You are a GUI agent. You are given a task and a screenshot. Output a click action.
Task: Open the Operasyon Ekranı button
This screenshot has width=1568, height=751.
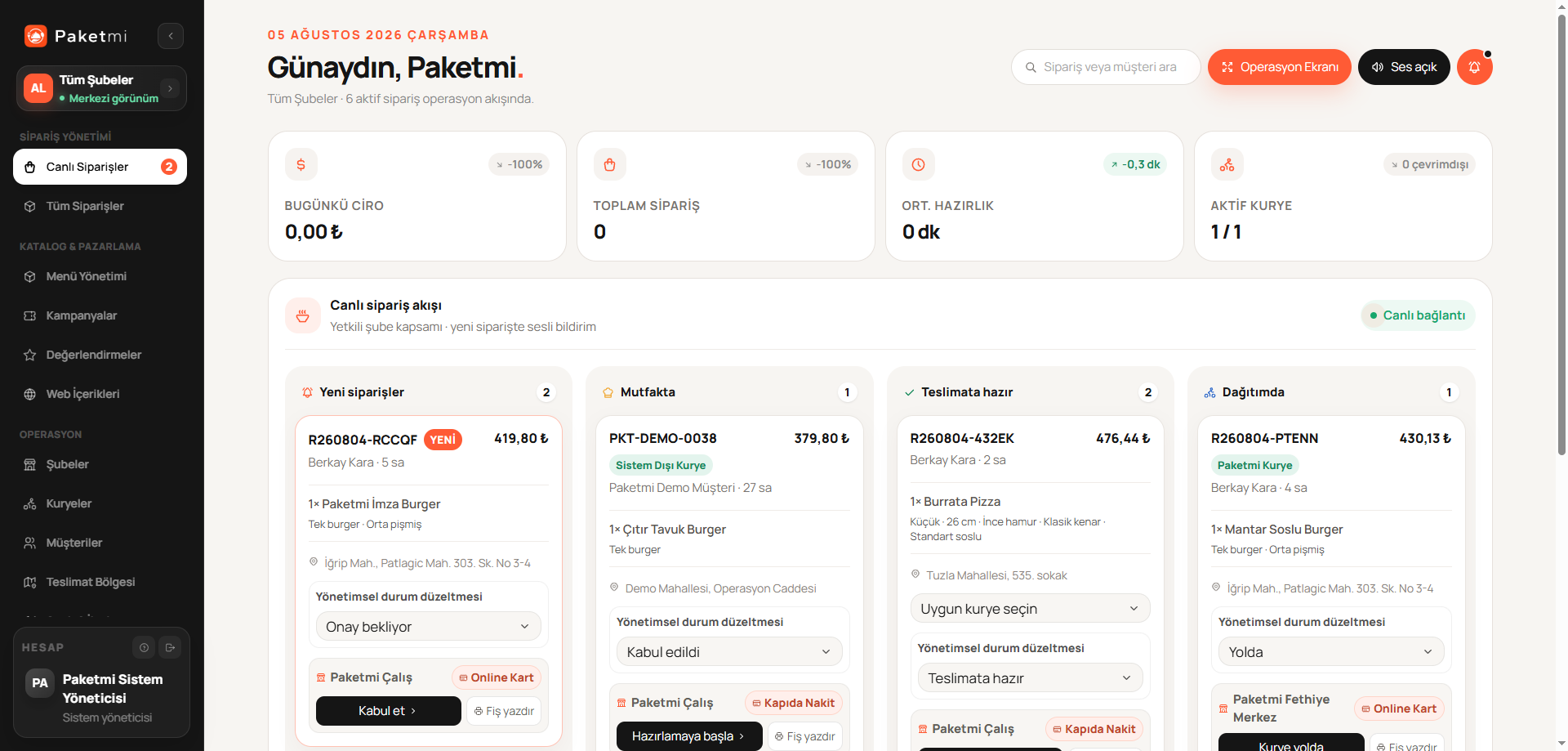tap(1279, 67)
